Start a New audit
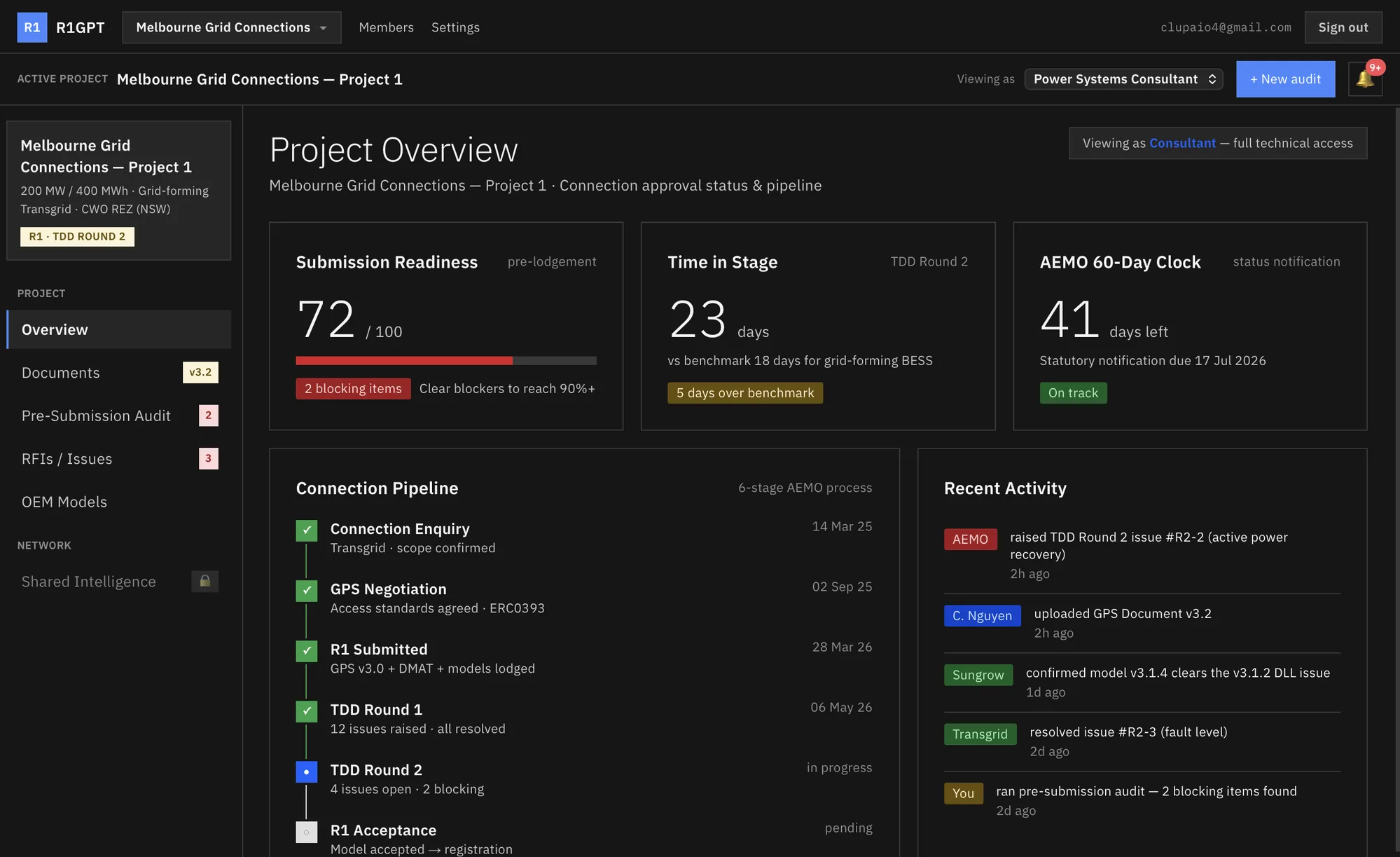 1286,79
